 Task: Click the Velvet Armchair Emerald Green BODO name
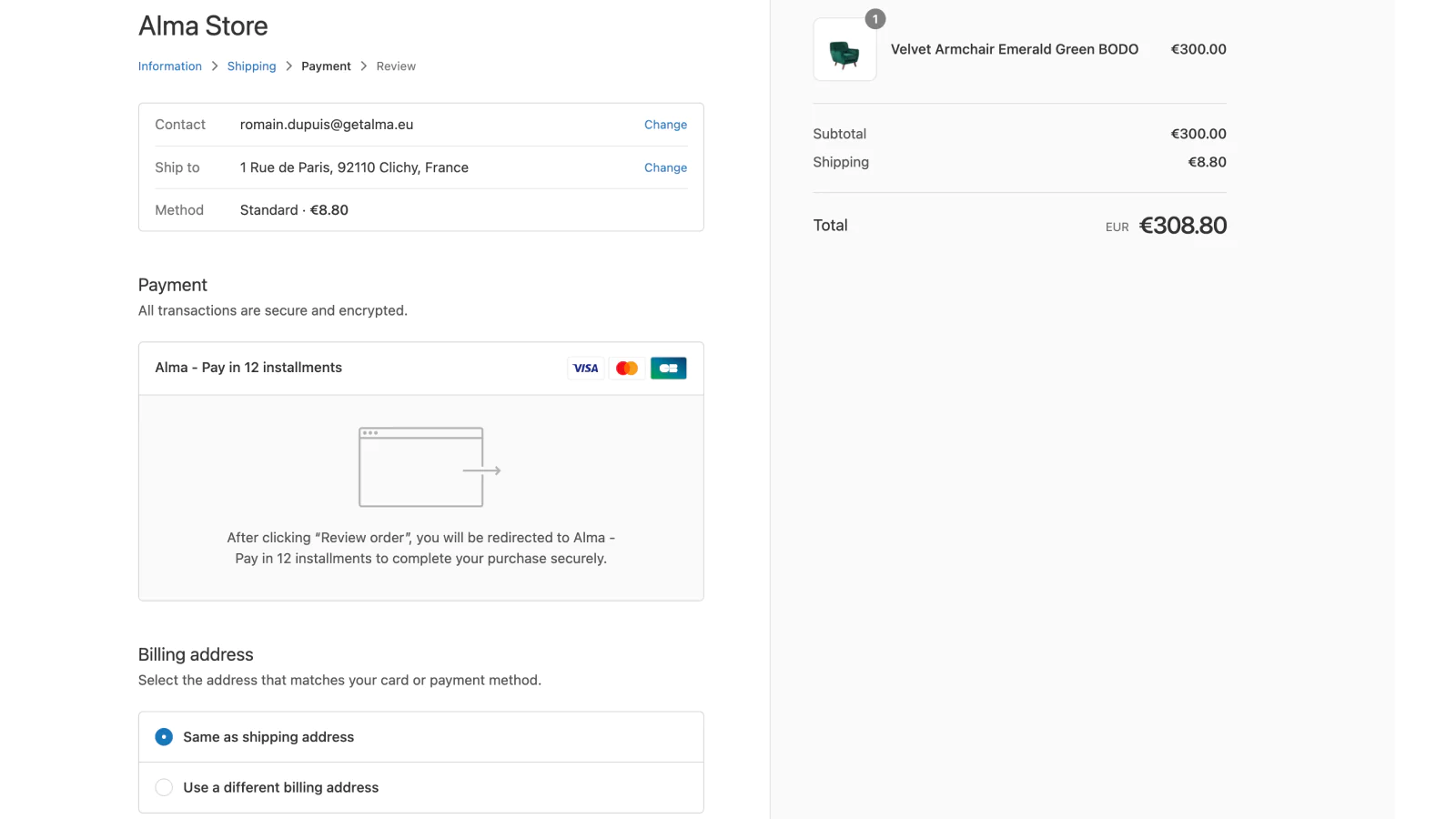[x=1015, y=49]
